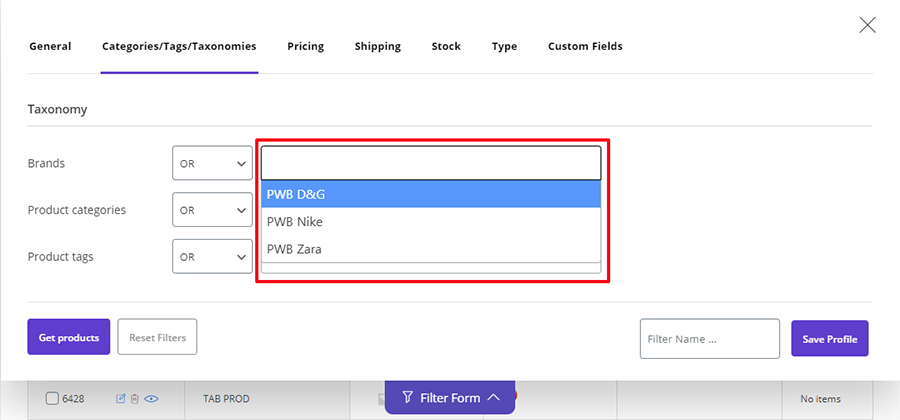Click the edit icon for product 6428

click(121, 398)
